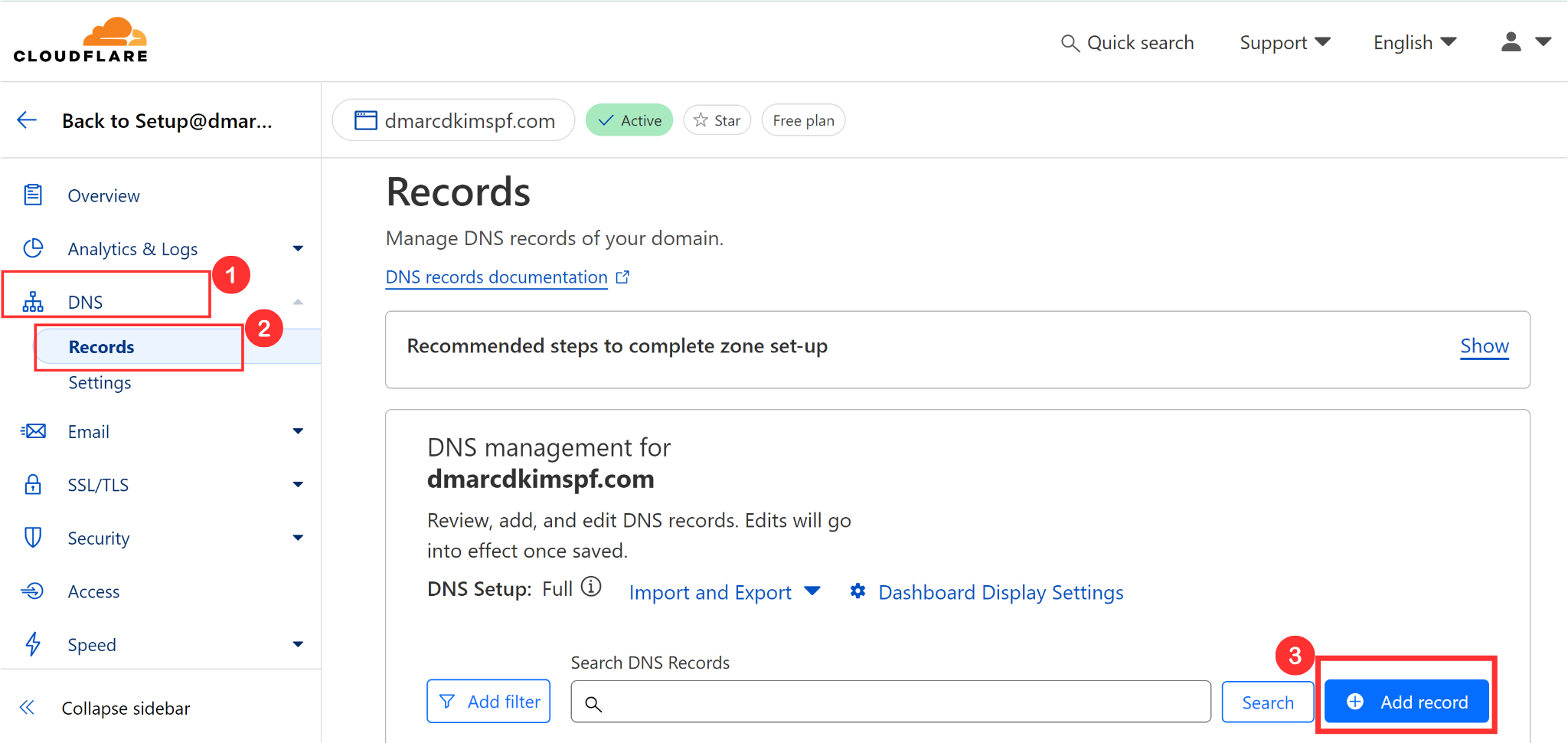Click the SSL/TLS padlock icon
Image resolution: width=1568 pixels, height=743 pixels.
click(x=33, y=484)
